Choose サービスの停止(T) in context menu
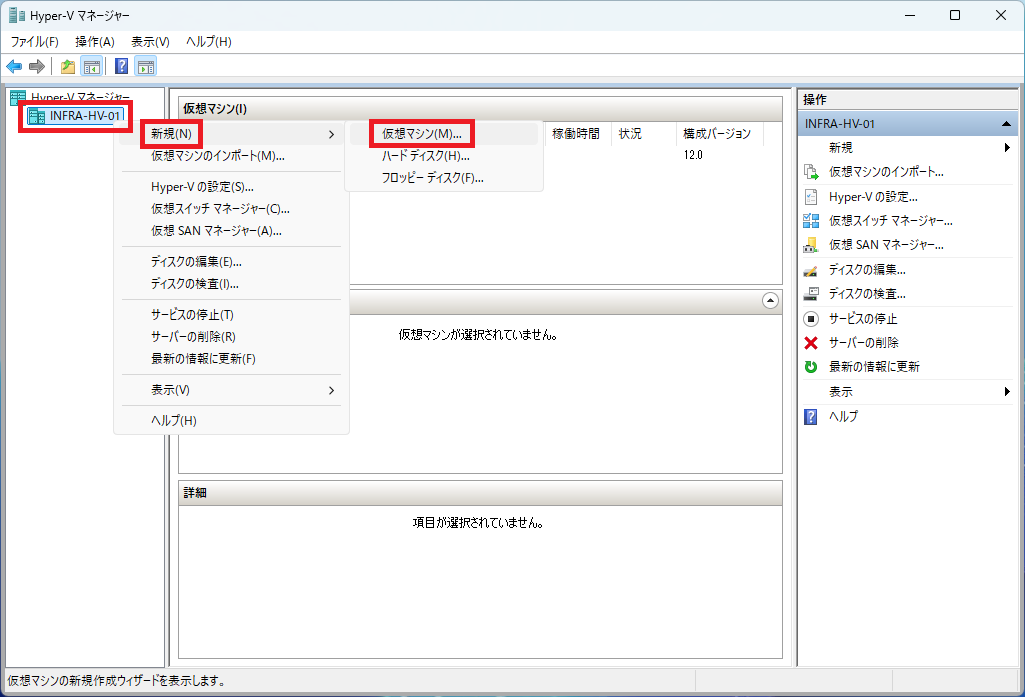 pyautogui.click(x=231, y=315)
